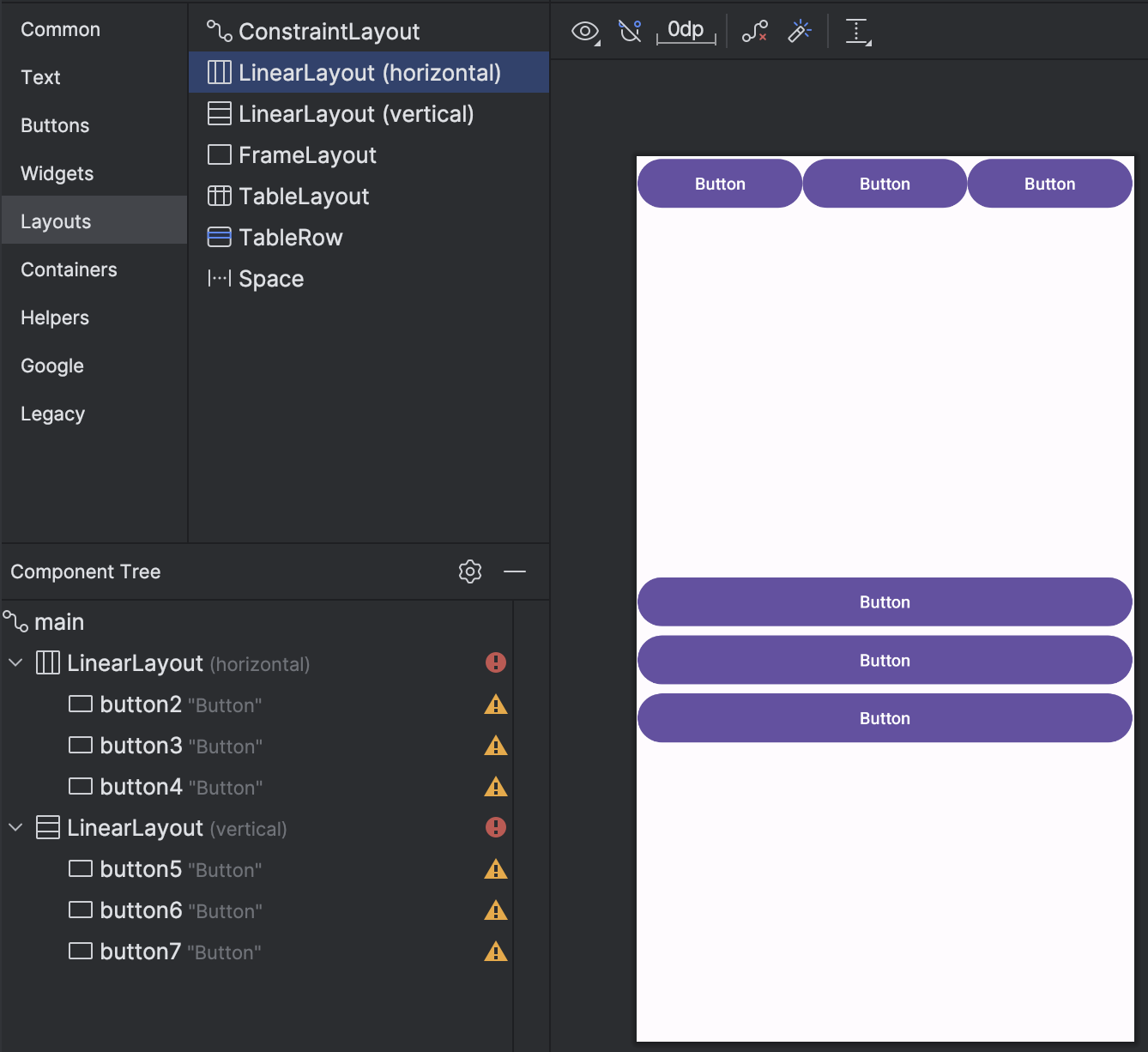
Task: Click warning icon beside button5
Action: pyautogui.click(x=496, y=869)
